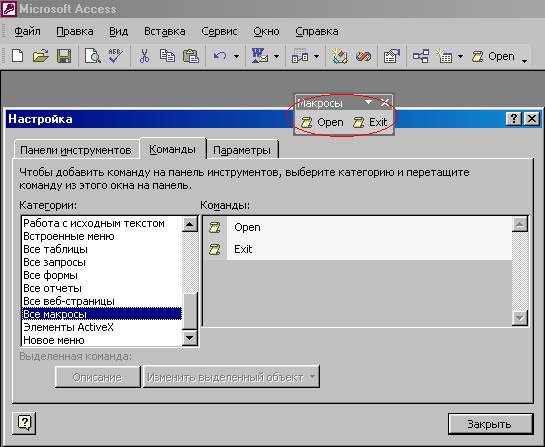Image resolution: width=545 pixels, height=447 pixels.
Task: Expand the Undo dropdown arrow
Action: [x=236, y=56]
